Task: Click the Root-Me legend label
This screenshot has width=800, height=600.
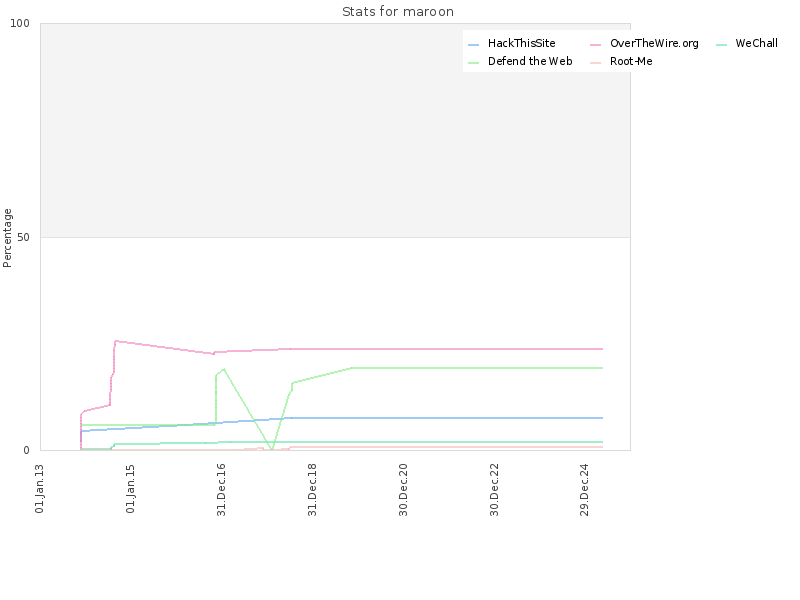Action: coord(631,61)
